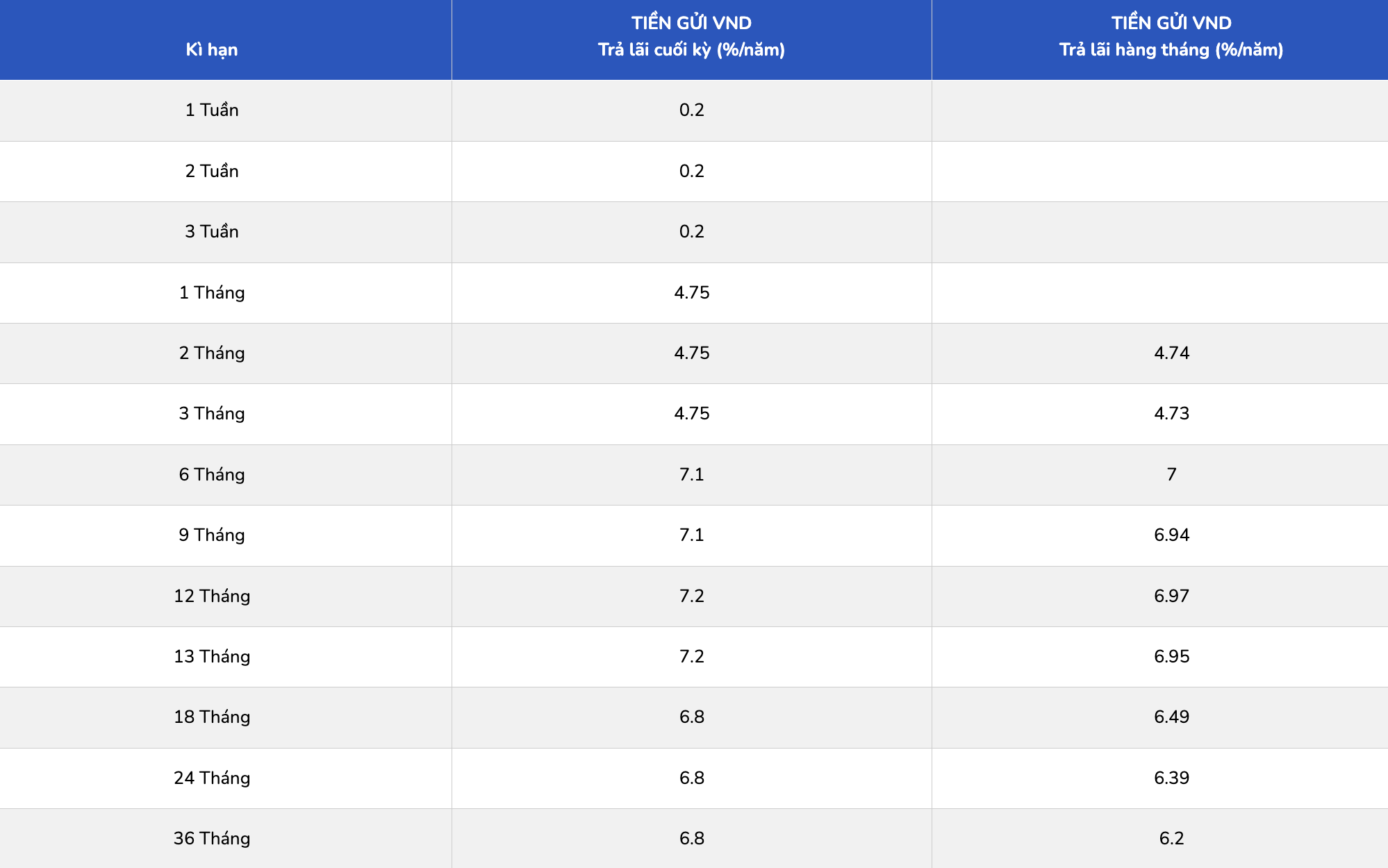This screenshot has width=1388, height=868.
Task: Click the monthly rate 7 for 6 Tháng
Action: click(x=1171, y=474)
